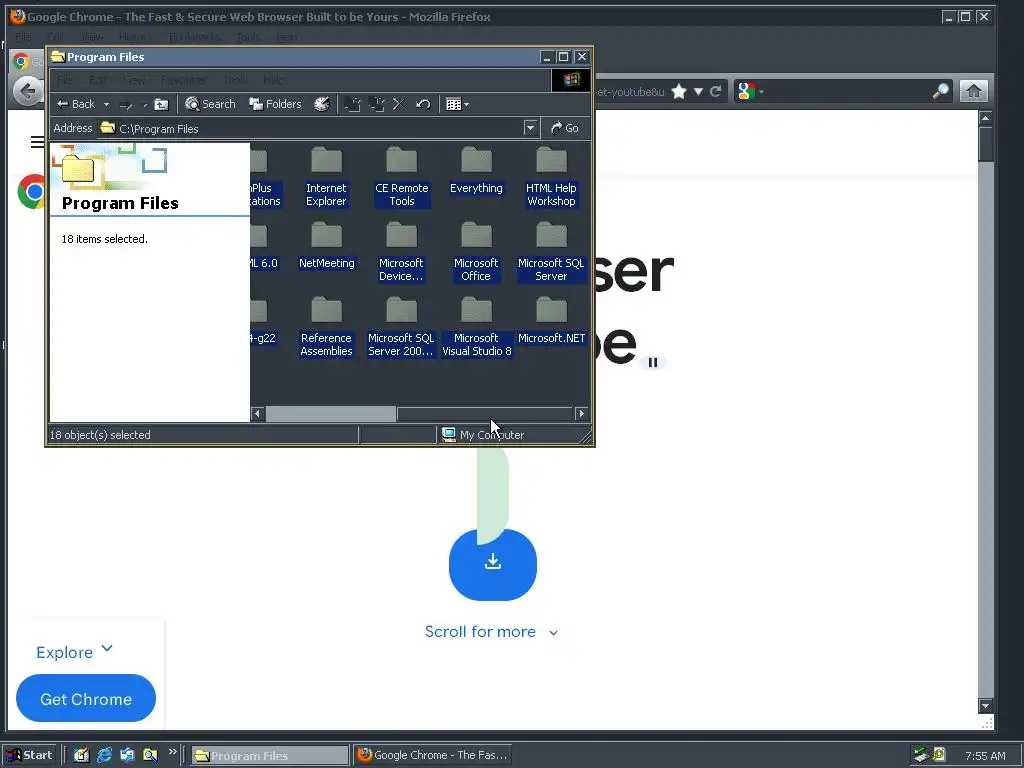
Task: Show the Folders tree pane
Action: 276,104
